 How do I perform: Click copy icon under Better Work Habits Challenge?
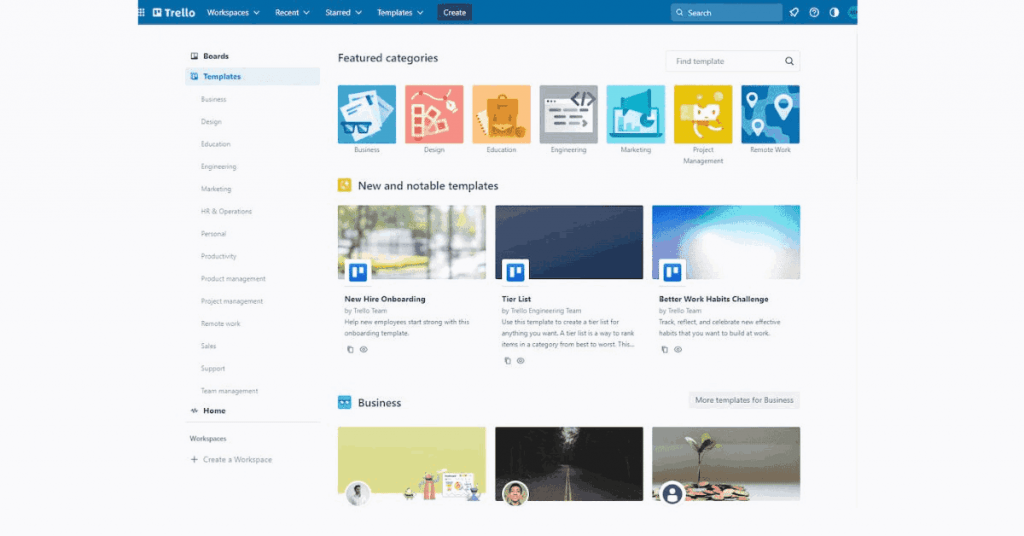(x=665, y=349)
